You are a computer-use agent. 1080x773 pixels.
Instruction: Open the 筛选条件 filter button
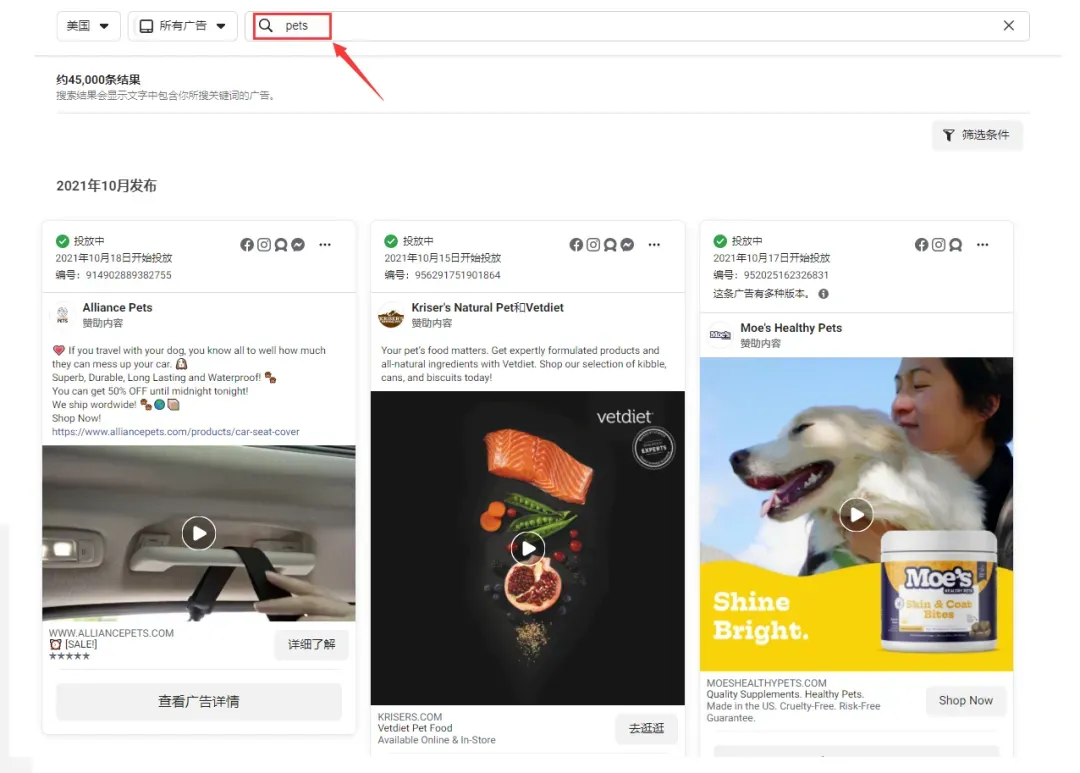point(977,135)
